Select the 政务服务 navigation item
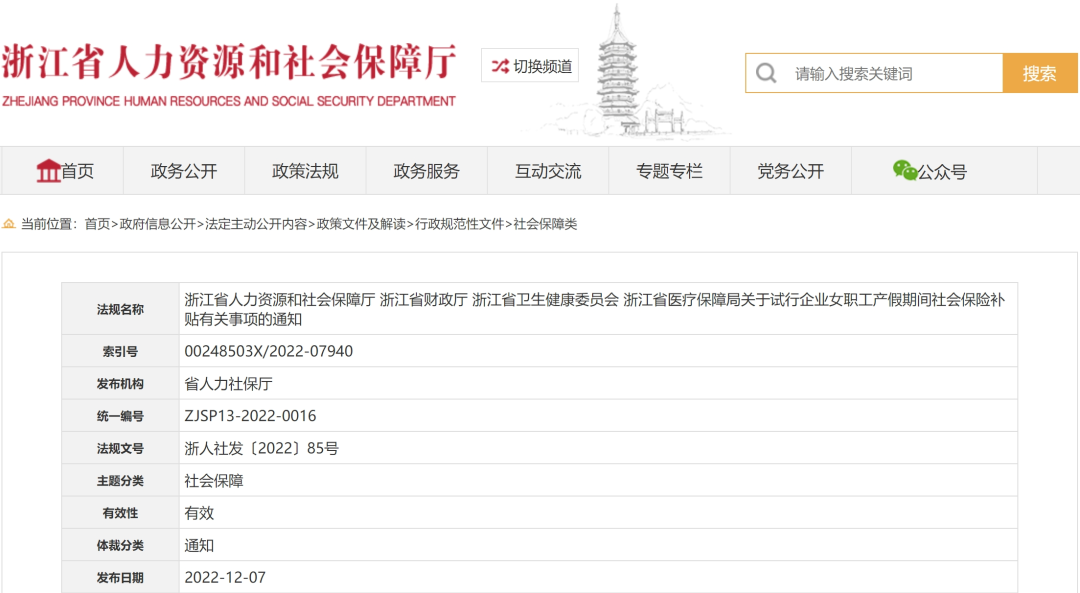This screenshot has width=1080, height=593. click(427, 171)
